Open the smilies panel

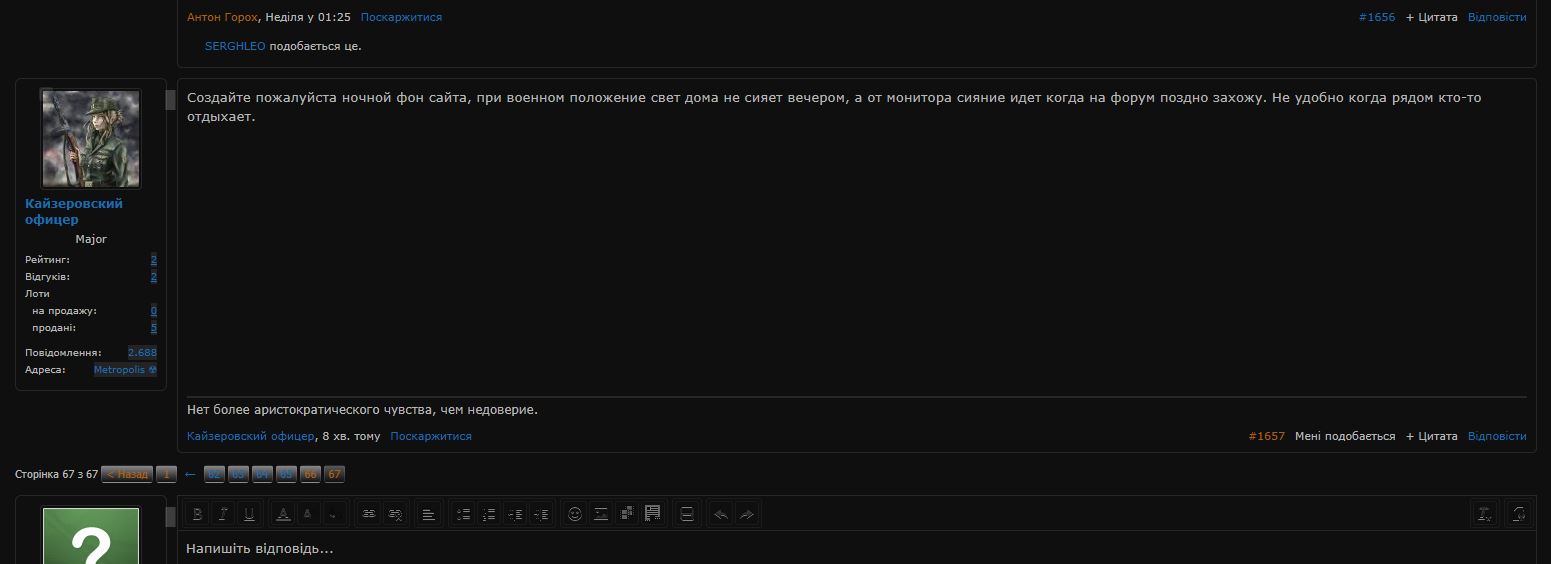(x=575, y=514)
